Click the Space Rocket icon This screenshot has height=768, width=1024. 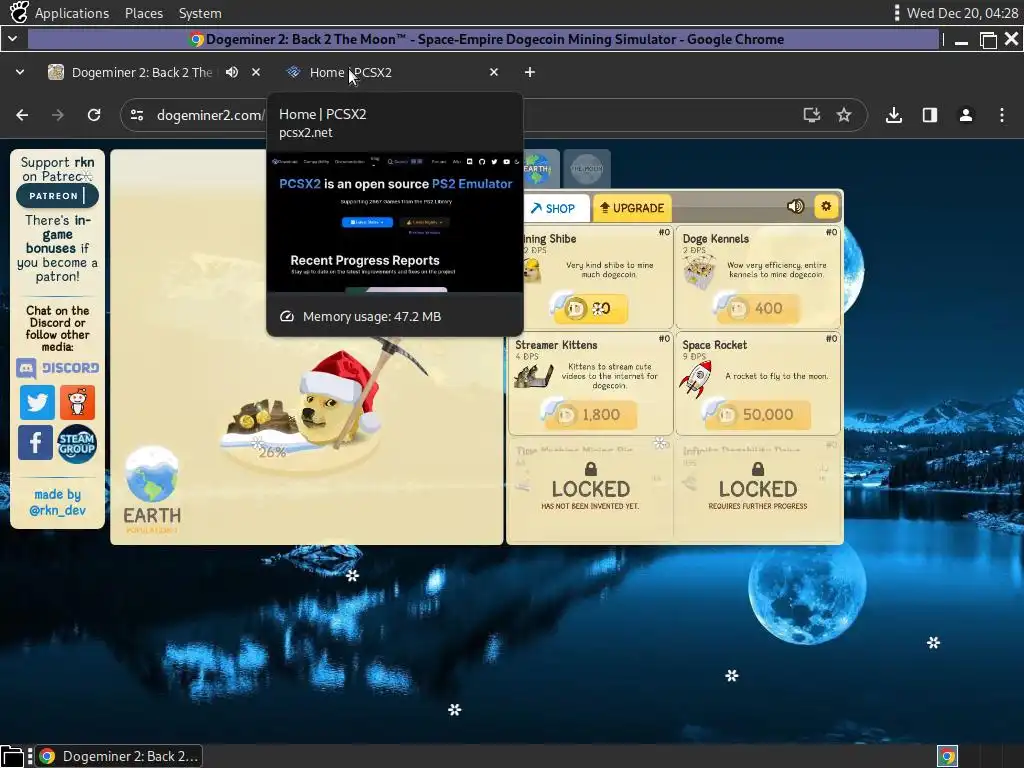click(x=696, y=377)
